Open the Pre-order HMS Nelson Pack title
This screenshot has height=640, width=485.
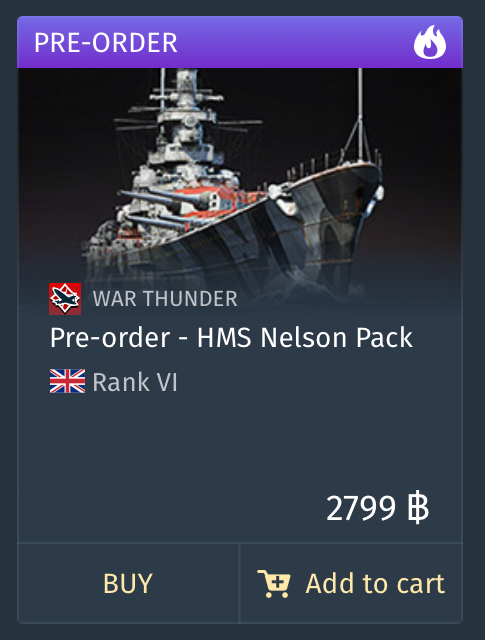click(231, 338)
